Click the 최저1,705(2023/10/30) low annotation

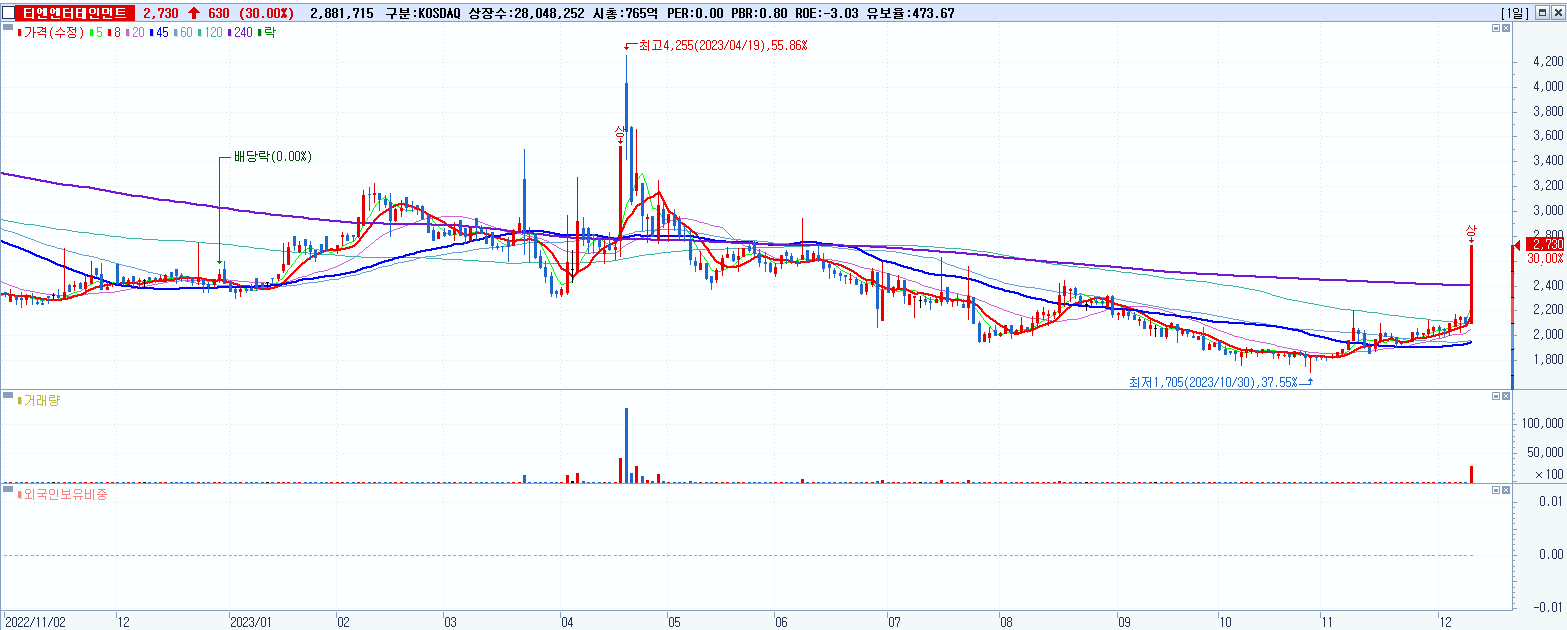tap(1213, 382)
